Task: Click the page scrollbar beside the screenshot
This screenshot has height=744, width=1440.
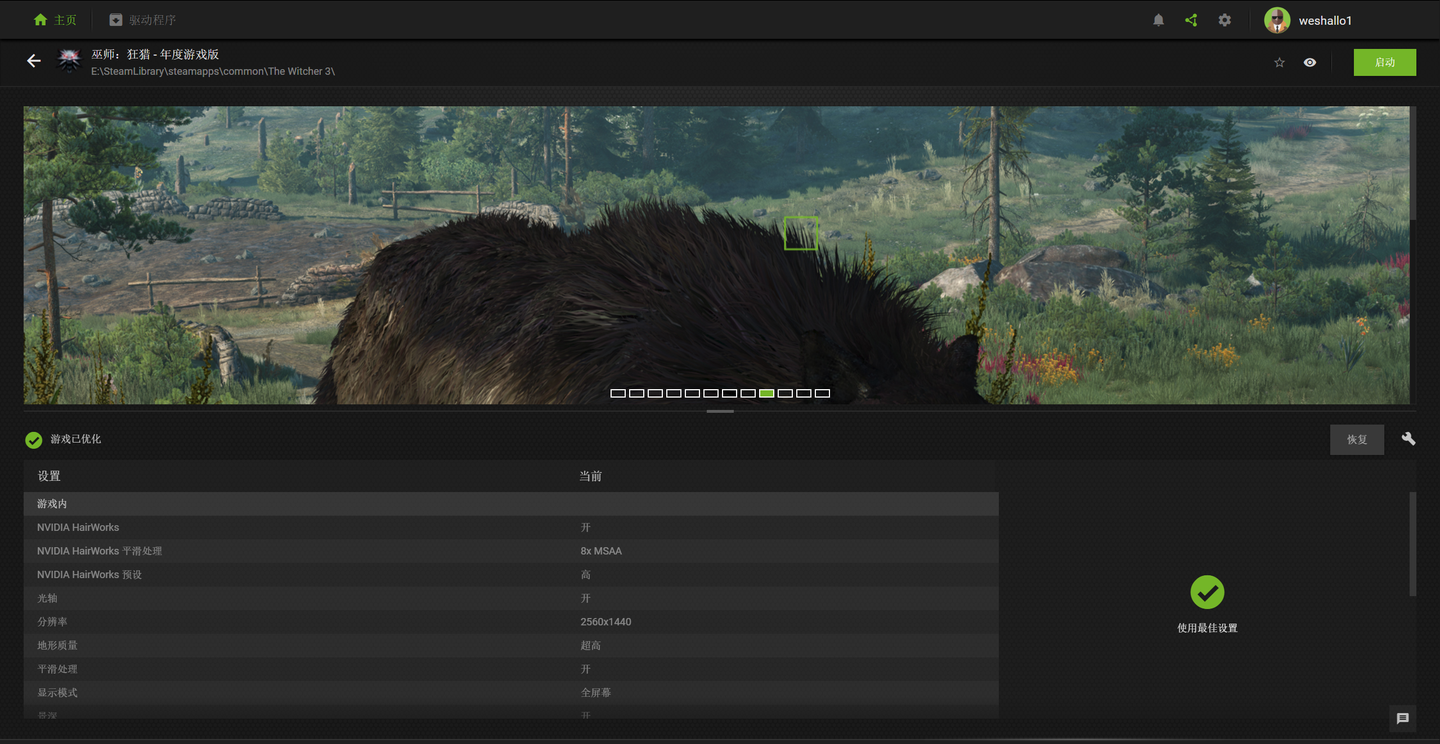Action: point(1413,163)
